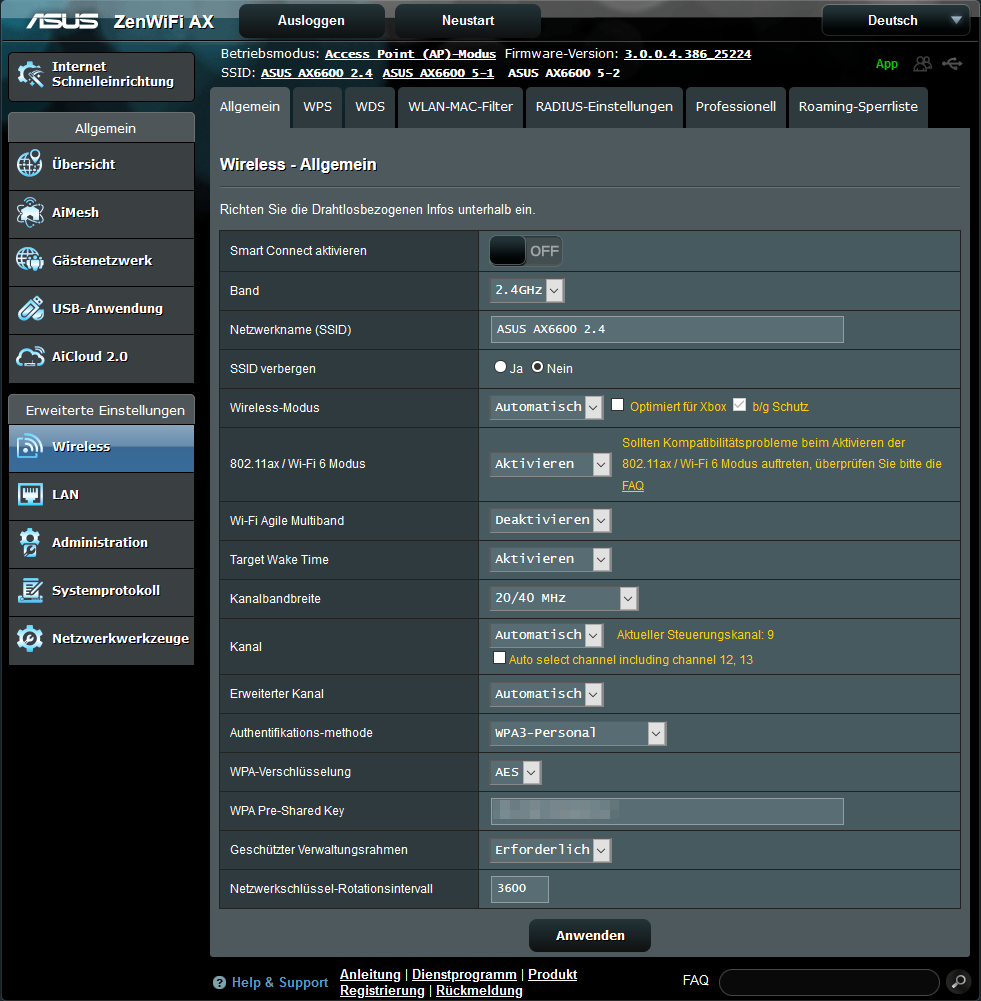981x1001 pixels.
Task: Check the Optimiert für Xbox checkbox
Action: [617, 405]
